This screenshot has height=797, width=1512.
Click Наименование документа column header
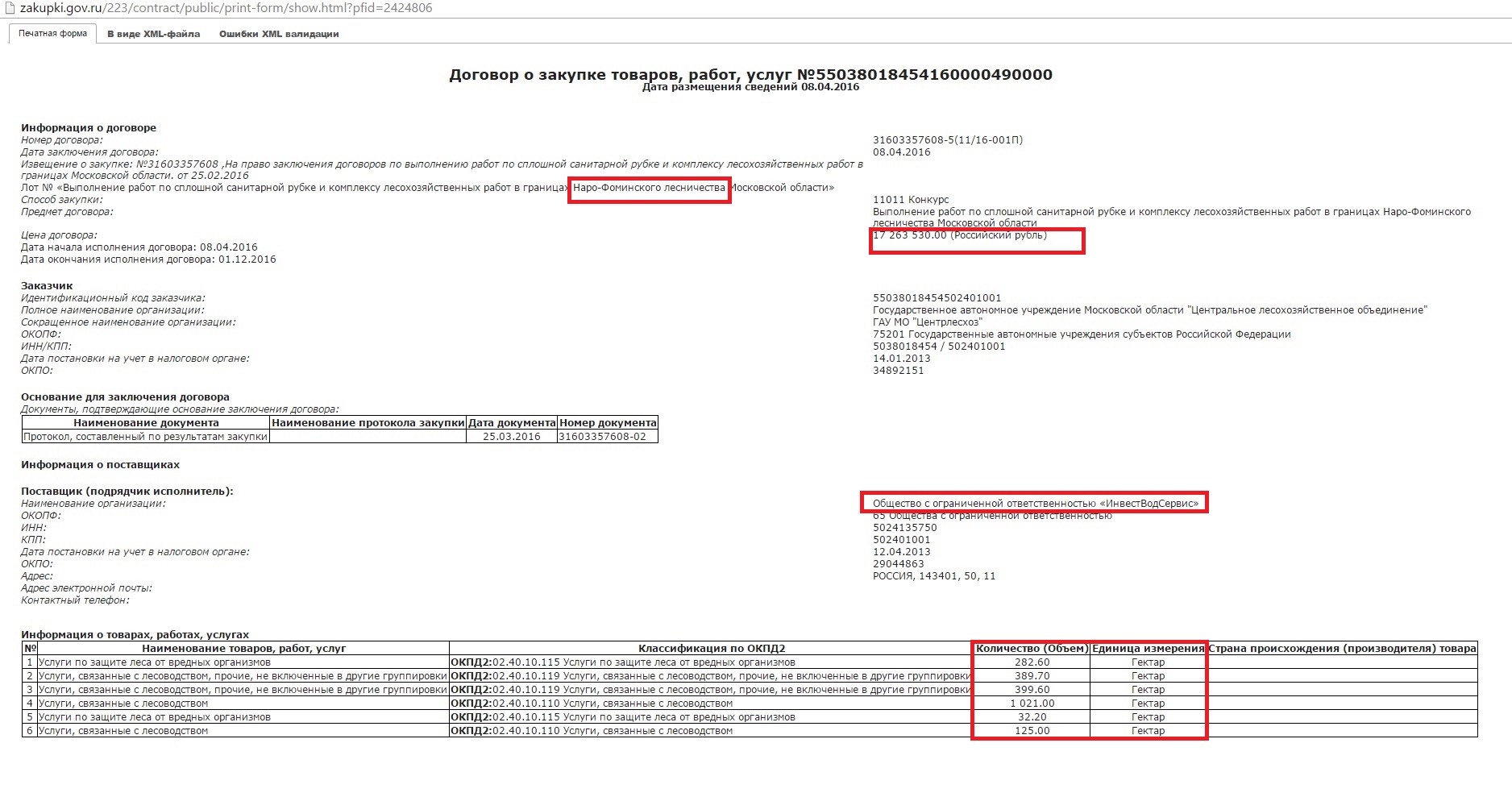click(x=146, y=422)
